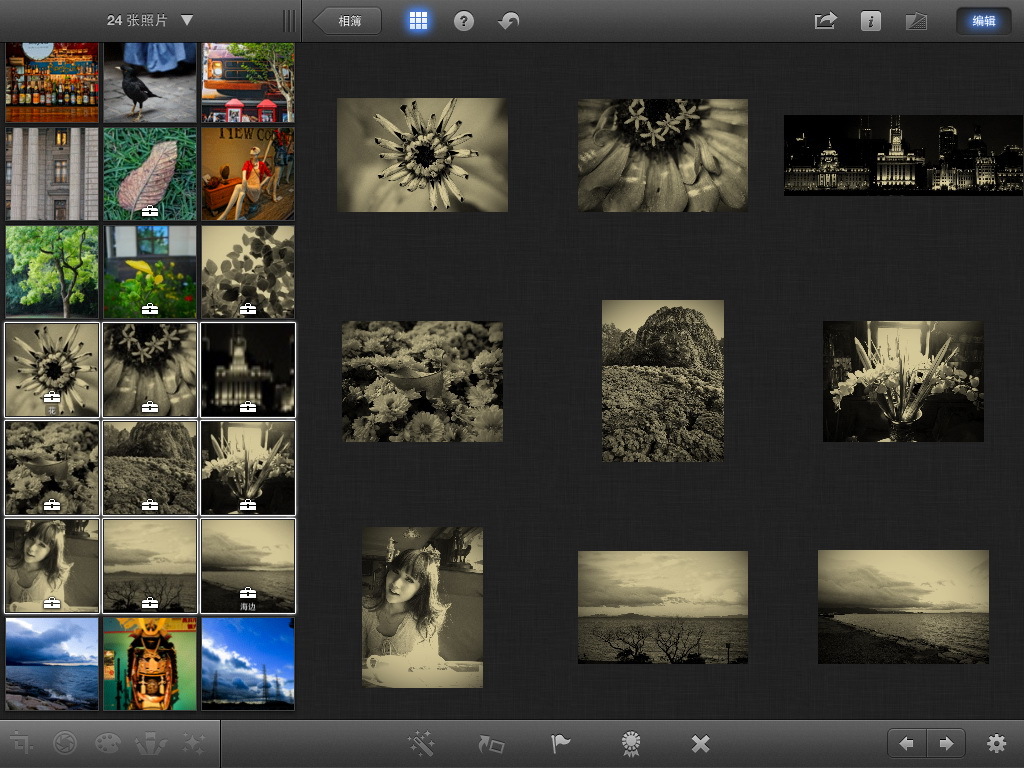Open the settings gear options
1024x768 pixels.
point(996,743)
